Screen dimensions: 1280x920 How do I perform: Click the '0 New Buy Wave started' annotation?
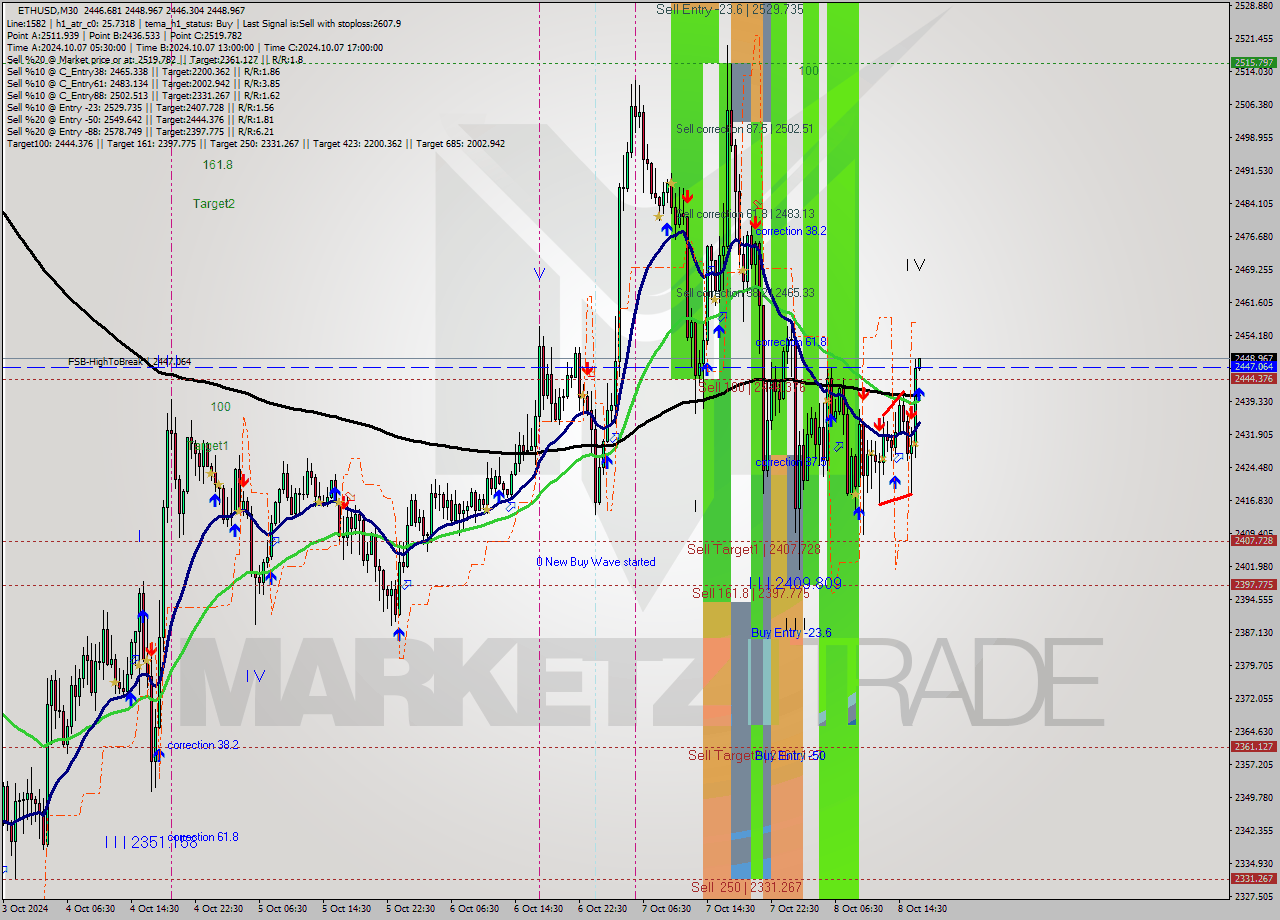pos(596,562)
